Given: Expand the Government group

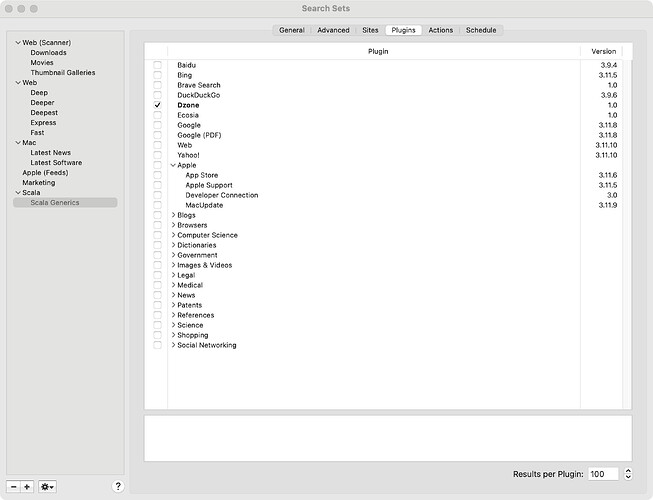Looking at the screenshot, I should (173, 255).
